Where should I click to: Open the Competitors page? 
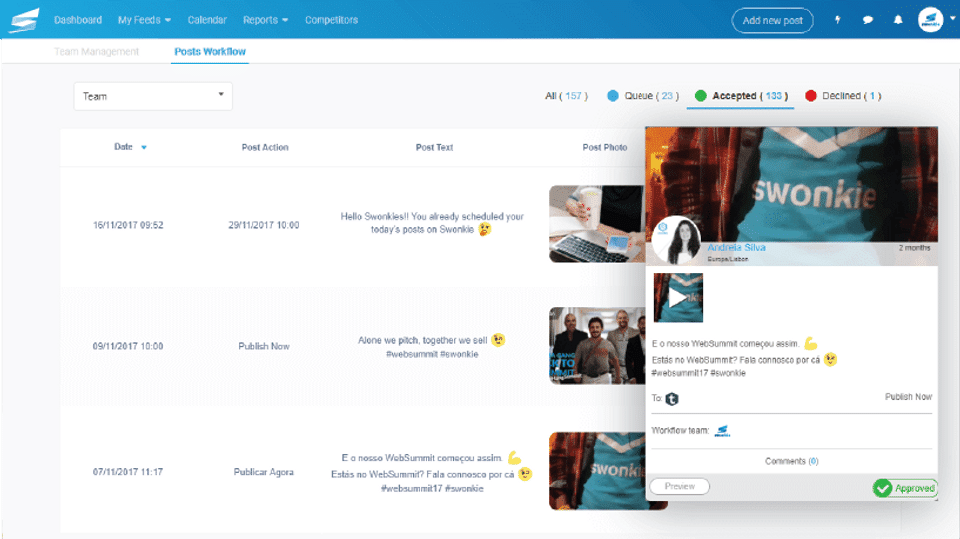(x=331, y=20)
